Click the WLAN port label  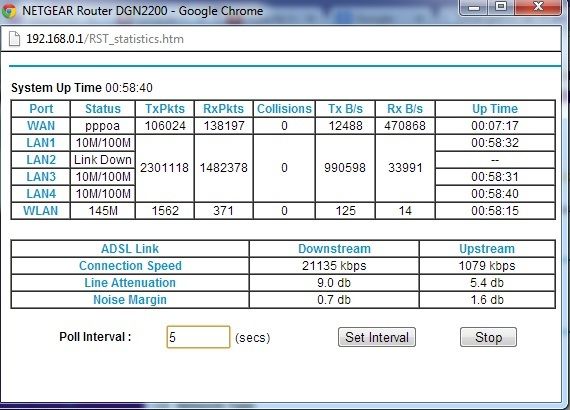tap(41, 211)
